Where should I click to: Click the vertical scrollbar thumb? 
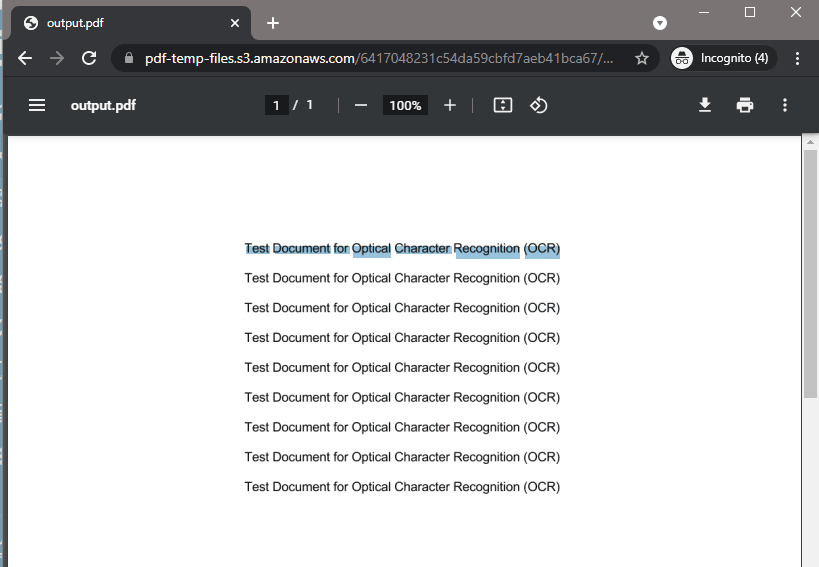pos(810,270)
